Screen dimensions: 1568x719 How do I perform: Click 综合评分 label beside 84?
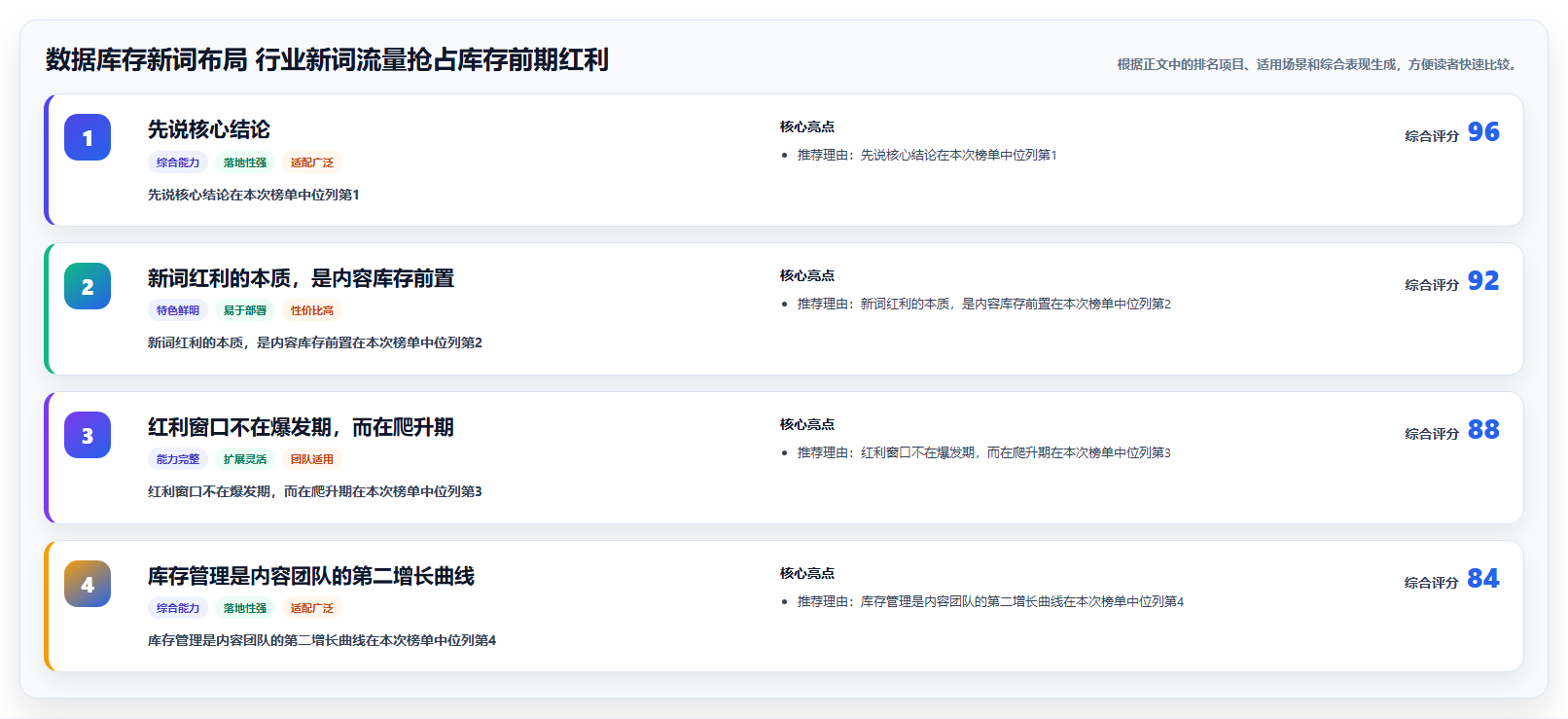coord(1432,583)
